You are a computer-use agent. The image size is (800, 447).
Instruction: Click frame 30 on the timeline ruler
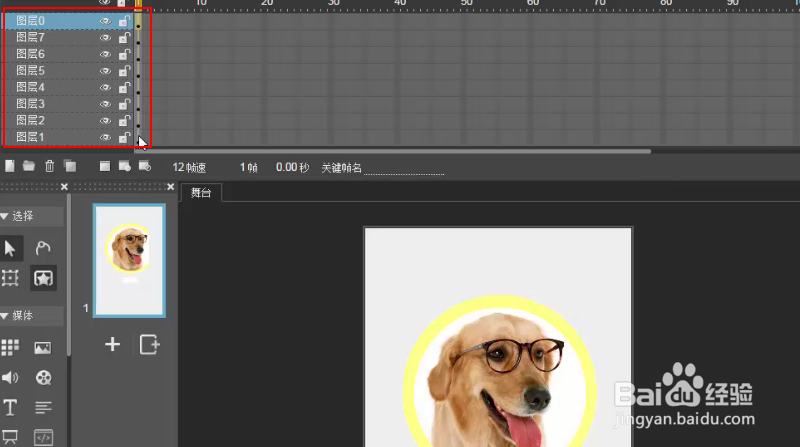(333, 4)
